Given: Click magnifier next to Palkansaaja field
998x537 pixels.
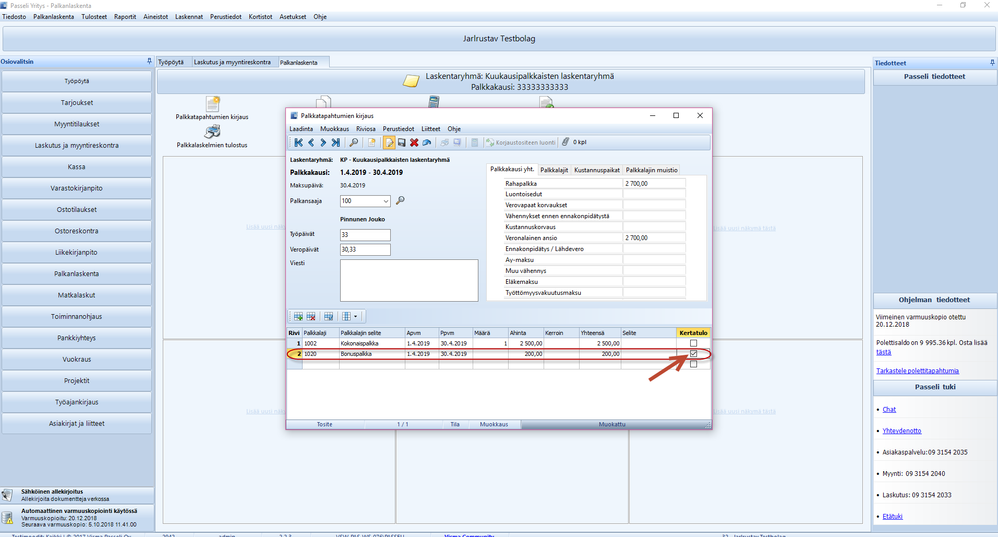Looking at the screenshot, I should [x=400, y=200].
